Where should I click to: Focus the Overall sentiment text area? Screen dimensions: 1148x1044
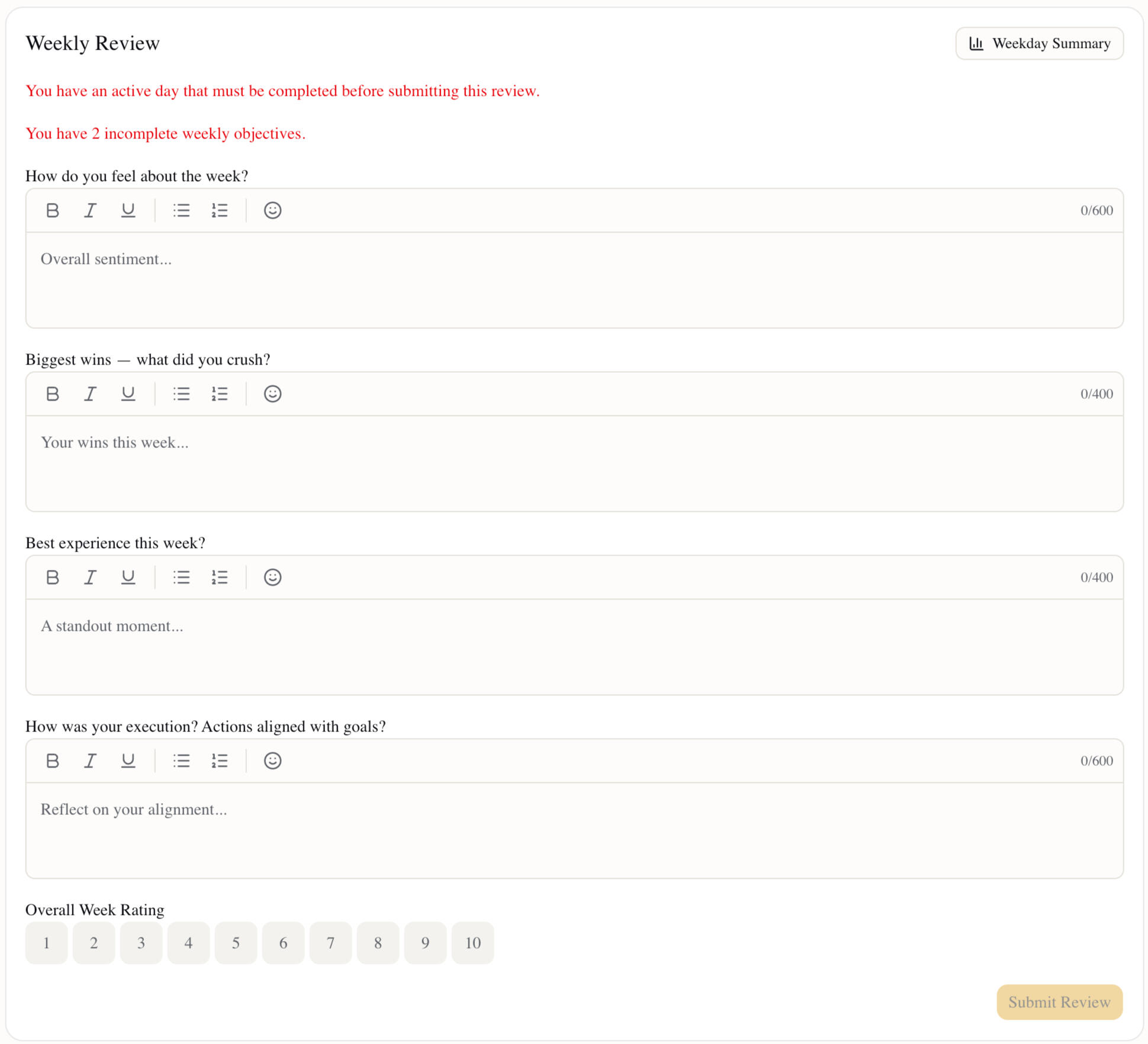point(574,279)
